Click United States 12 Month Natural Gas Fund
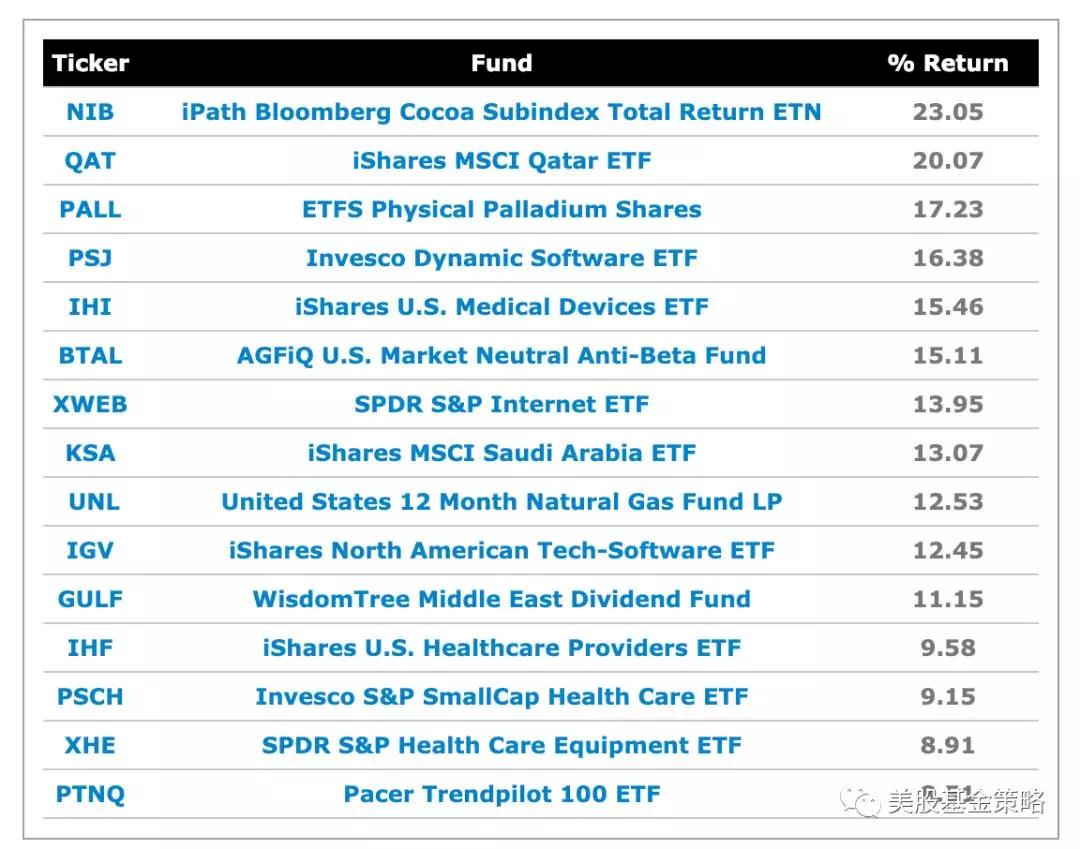The width and height of the screenshot is (1080, 849). [x=501, y=502]
